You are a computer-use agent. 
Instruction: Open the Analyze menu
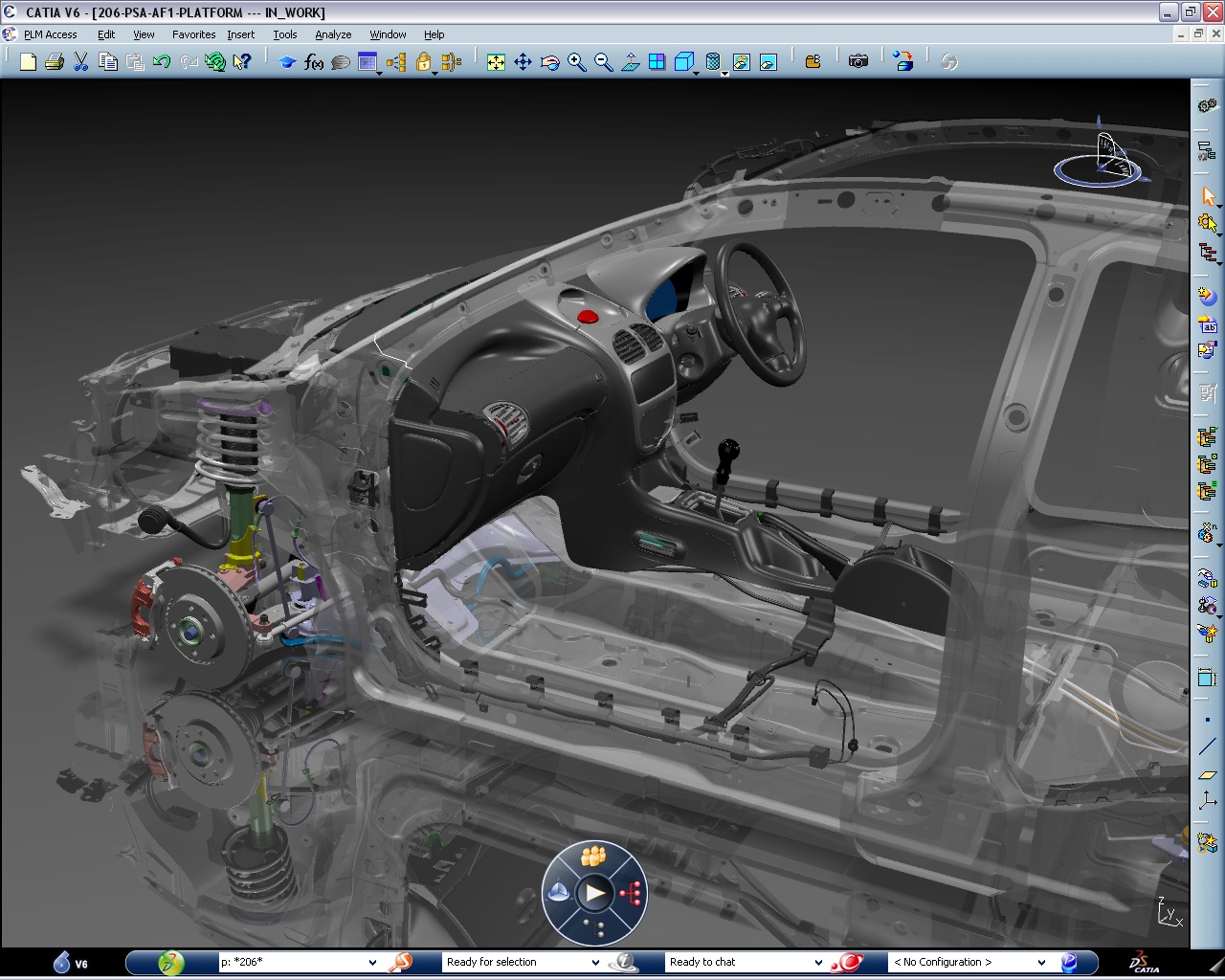coord(333,34)
